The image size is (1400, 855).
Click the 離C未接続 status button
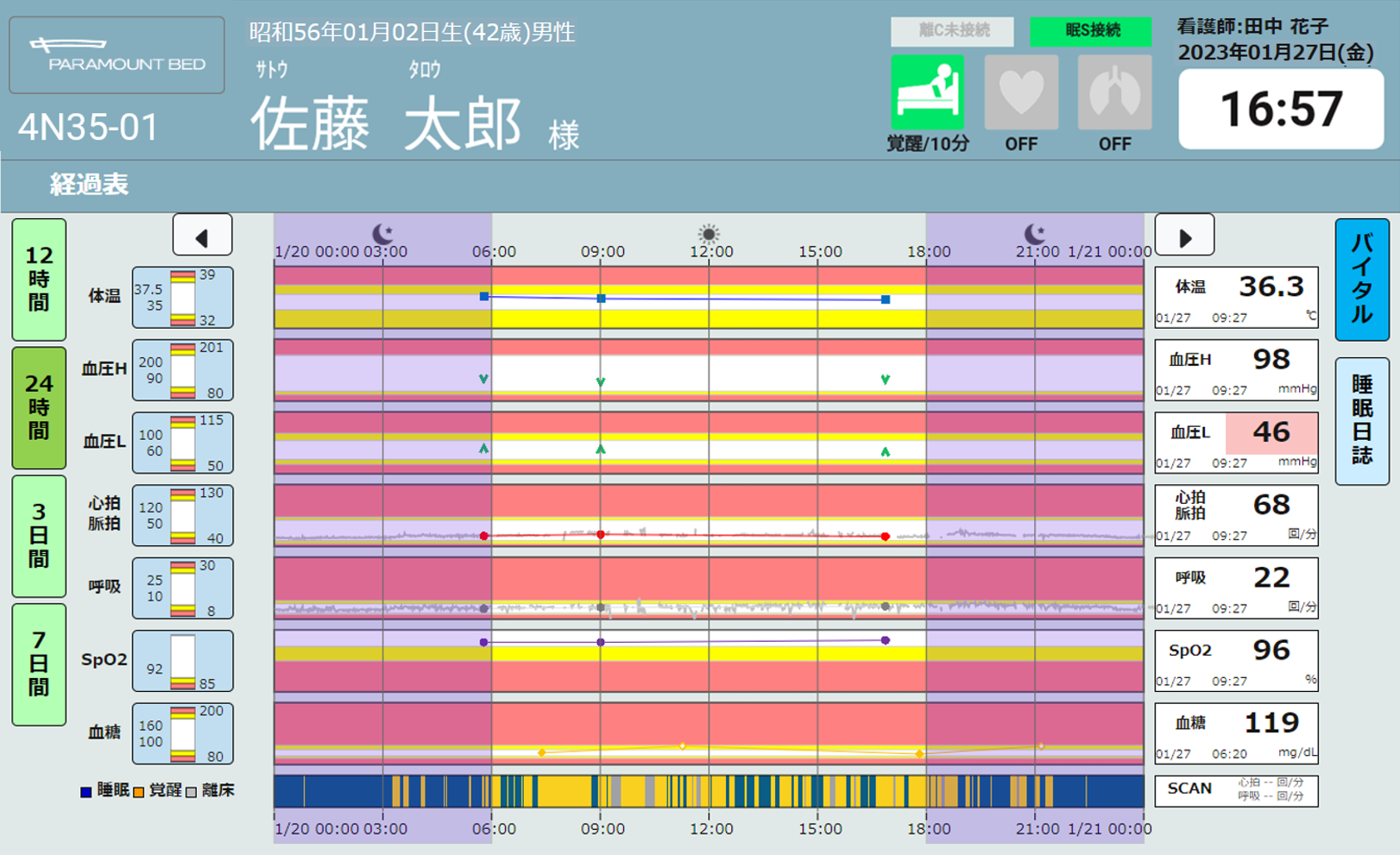pyautogui.click(x=952, y=31)
